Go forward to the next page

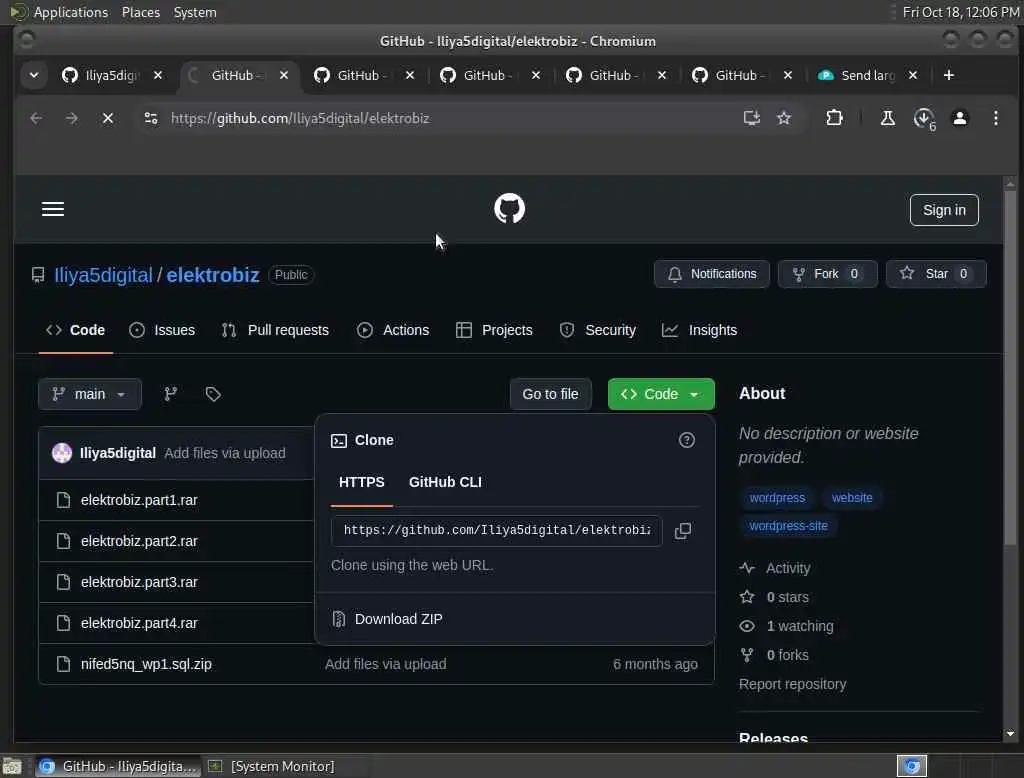(x=72, y=118)
